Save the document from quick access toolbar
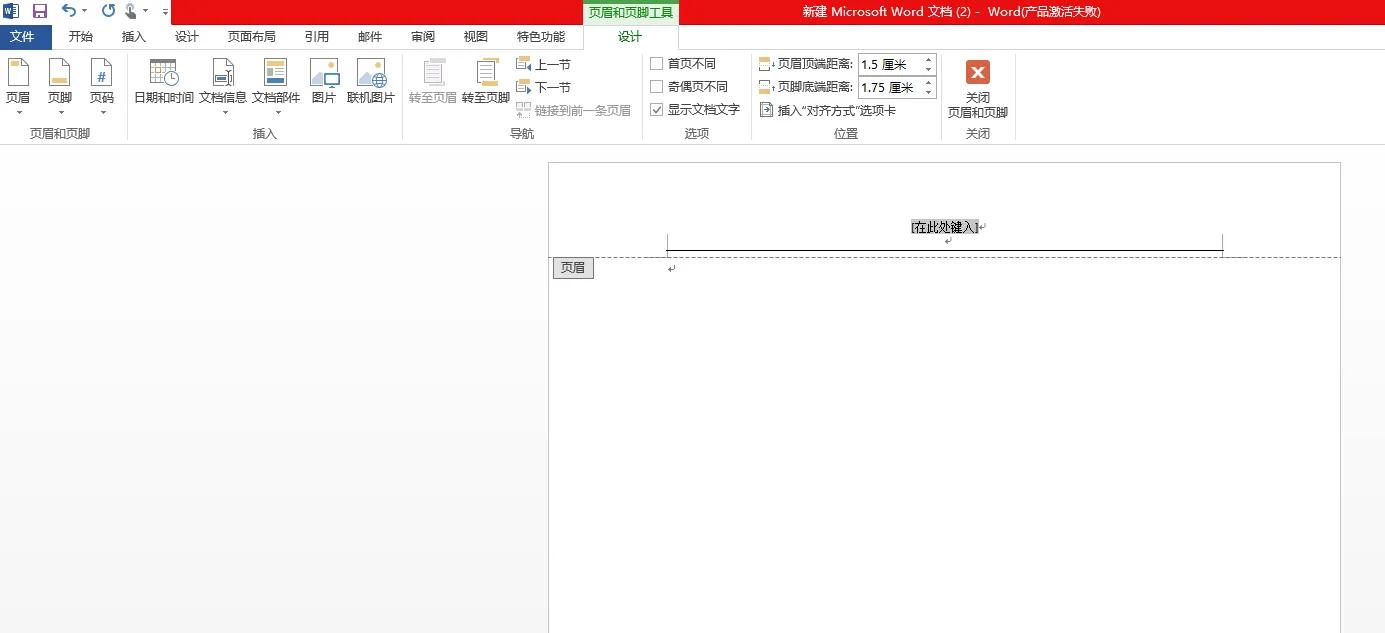 click(40, 11)
